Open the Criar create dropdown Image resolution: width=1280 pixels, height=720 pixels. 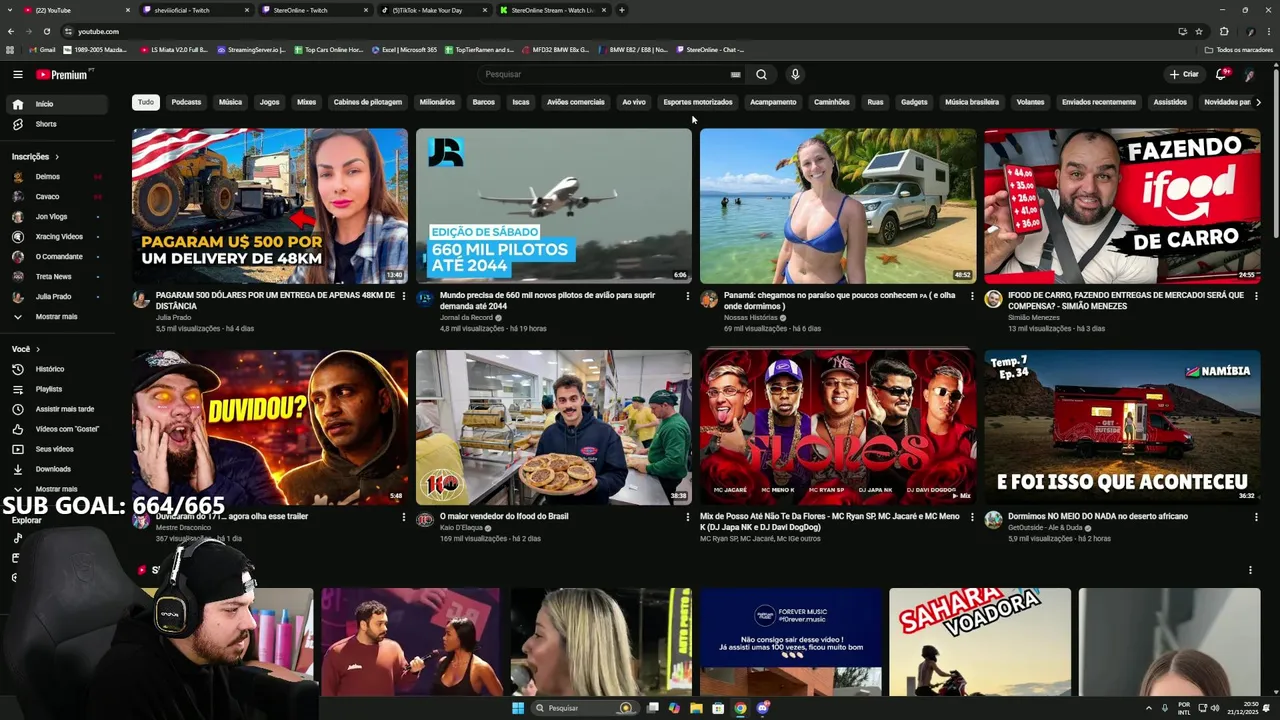1183,74
